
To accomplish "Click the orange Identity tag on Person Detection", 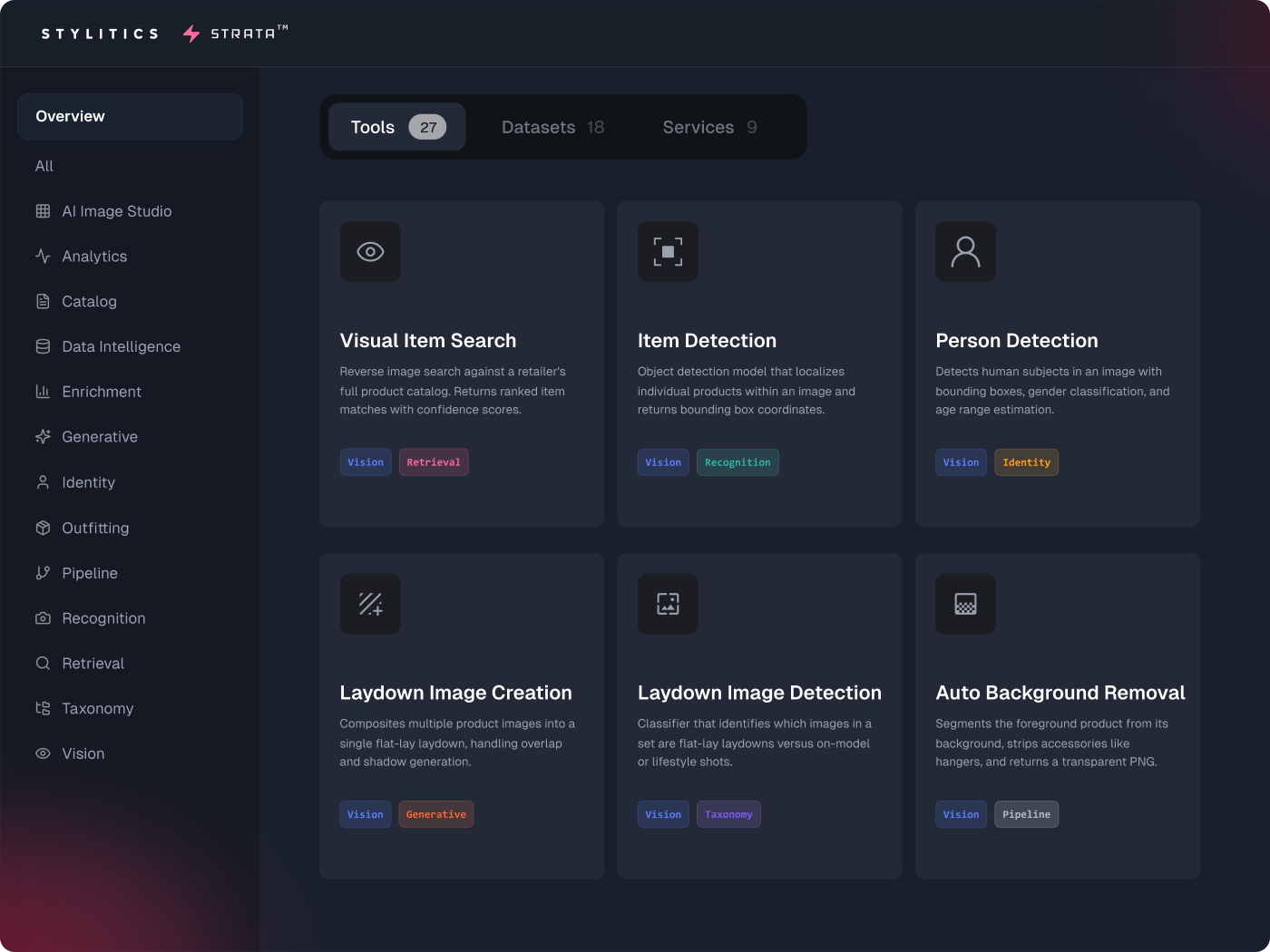I will tap(1026, 462).
